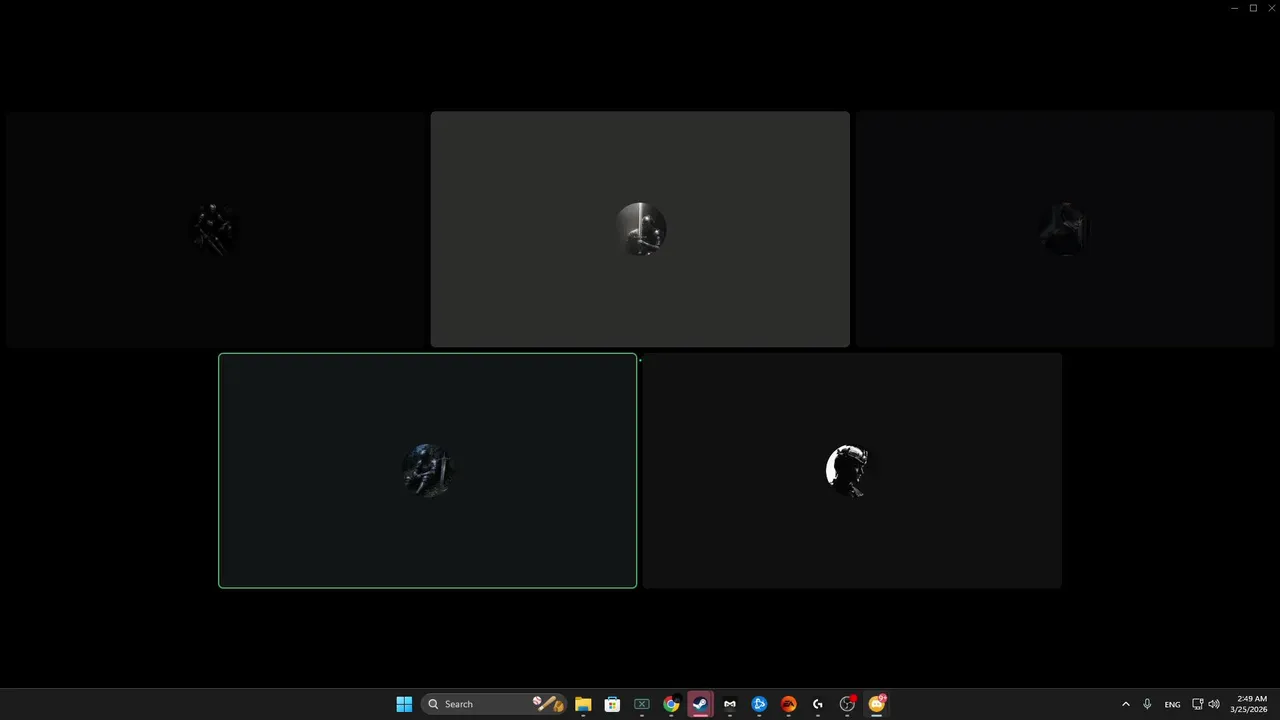Select the light gray participant tile
Image resolution: width=1280 pixels, height=720 pixels.
point(640,229)
